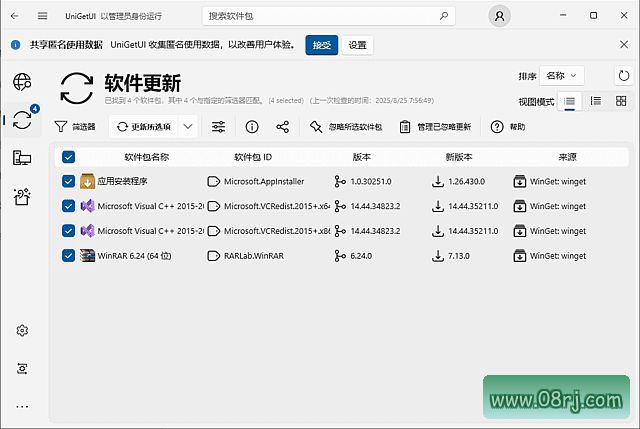Click 忽略所选软件包 pin button
The image size is (640, 429).
(x=346, y=127)
